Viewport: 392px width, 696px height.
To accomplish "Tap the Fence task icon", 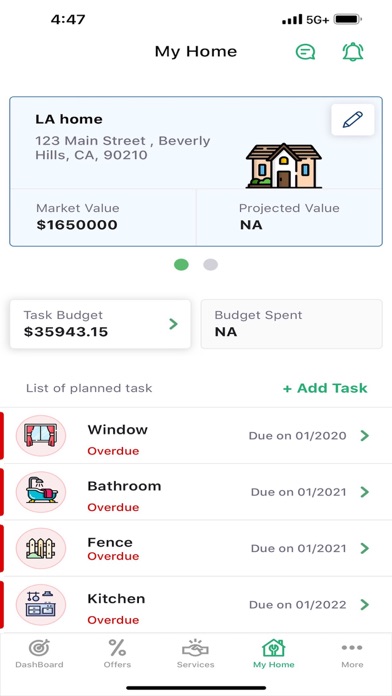I will pos(41,548).
